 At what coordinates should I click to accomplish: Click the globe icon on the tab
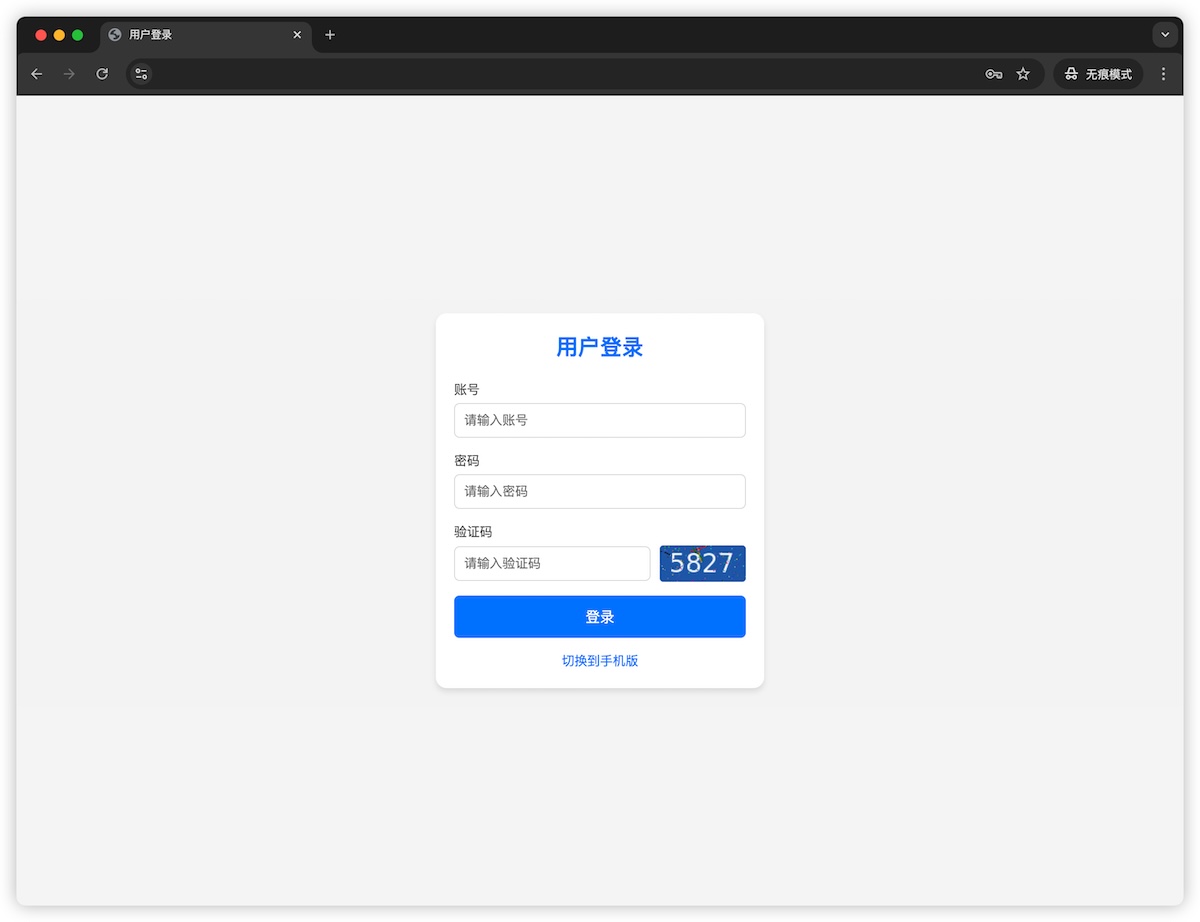(x=113, y=34)
